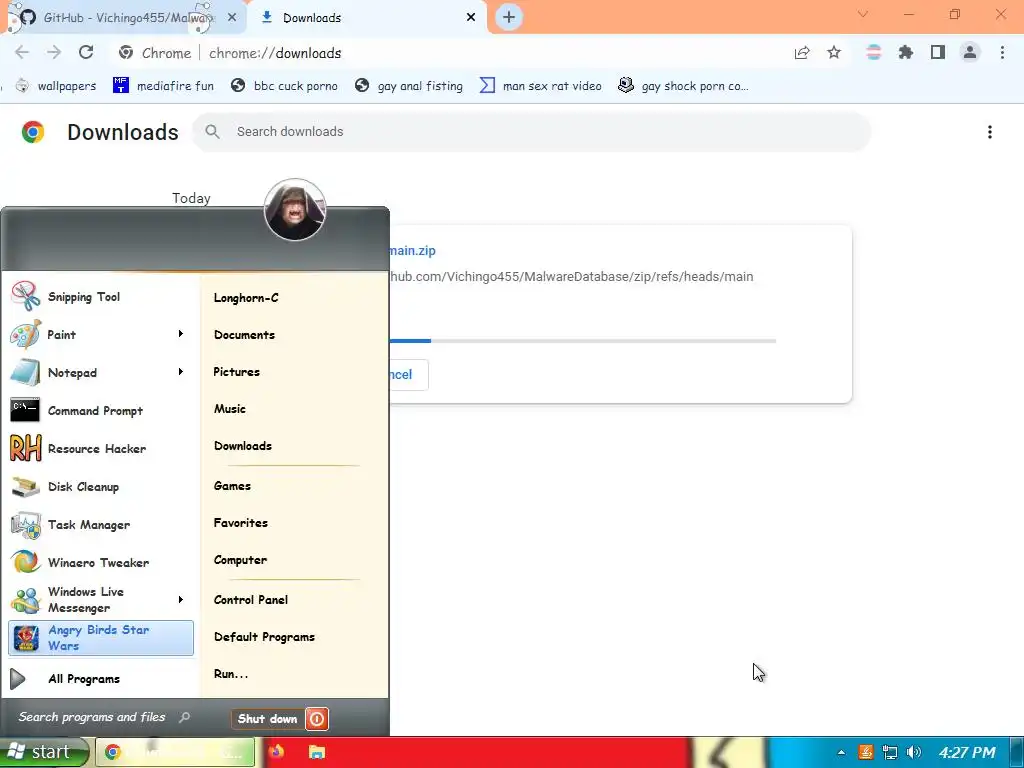Open Favorites in Start menu

coord(241,522)
